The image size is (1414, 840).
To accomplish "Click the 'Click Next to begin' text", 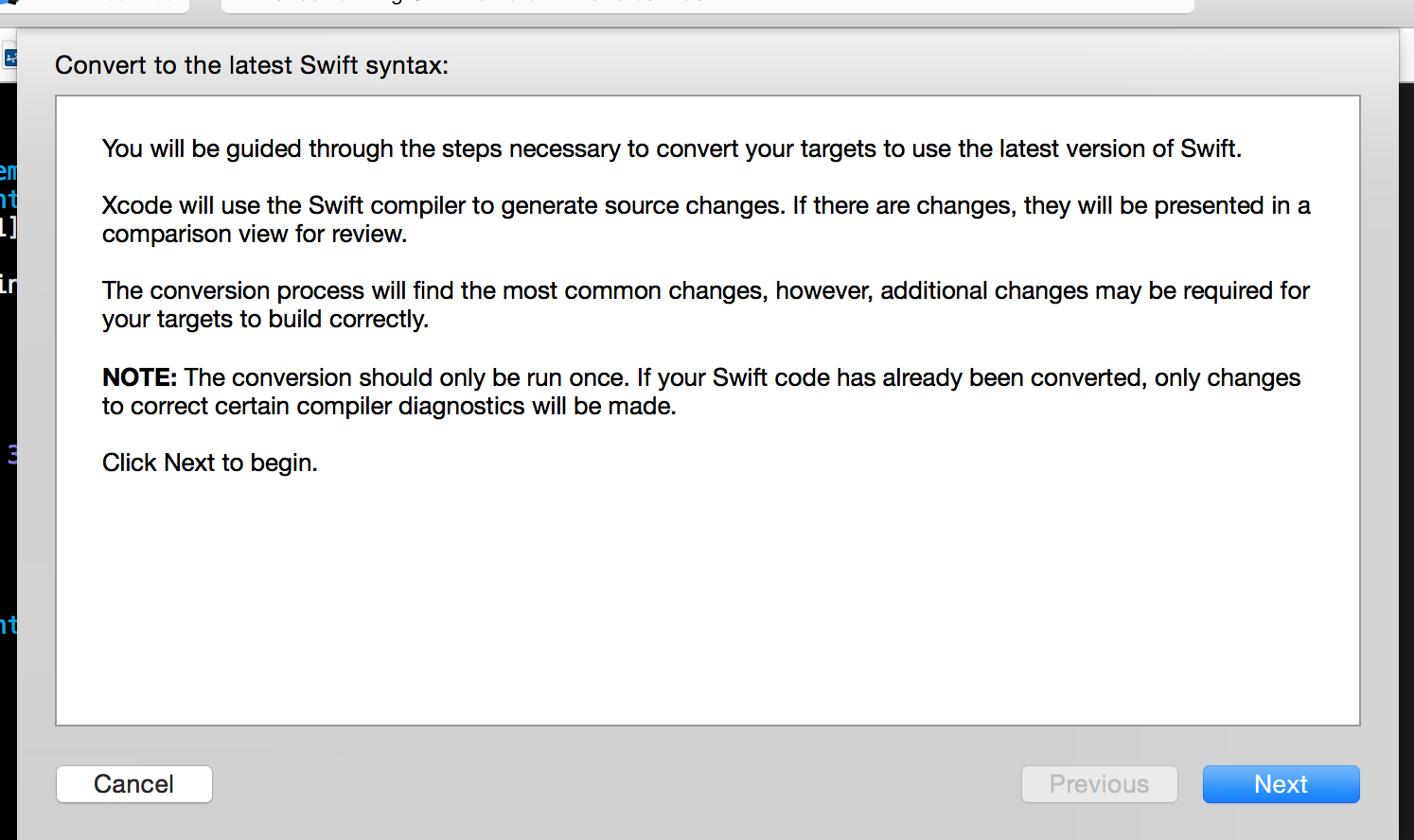I will click(210, 463).
